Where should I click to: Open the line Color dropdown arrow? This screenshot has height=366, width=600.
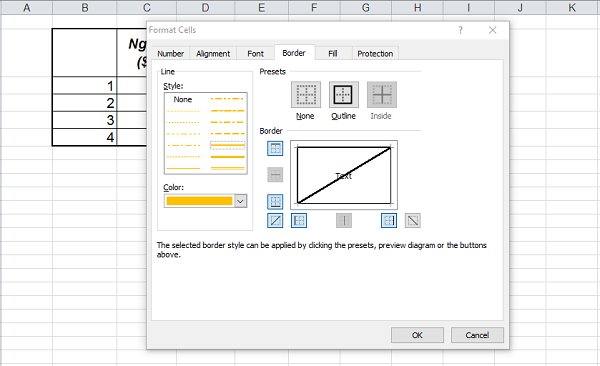(240, 201)
